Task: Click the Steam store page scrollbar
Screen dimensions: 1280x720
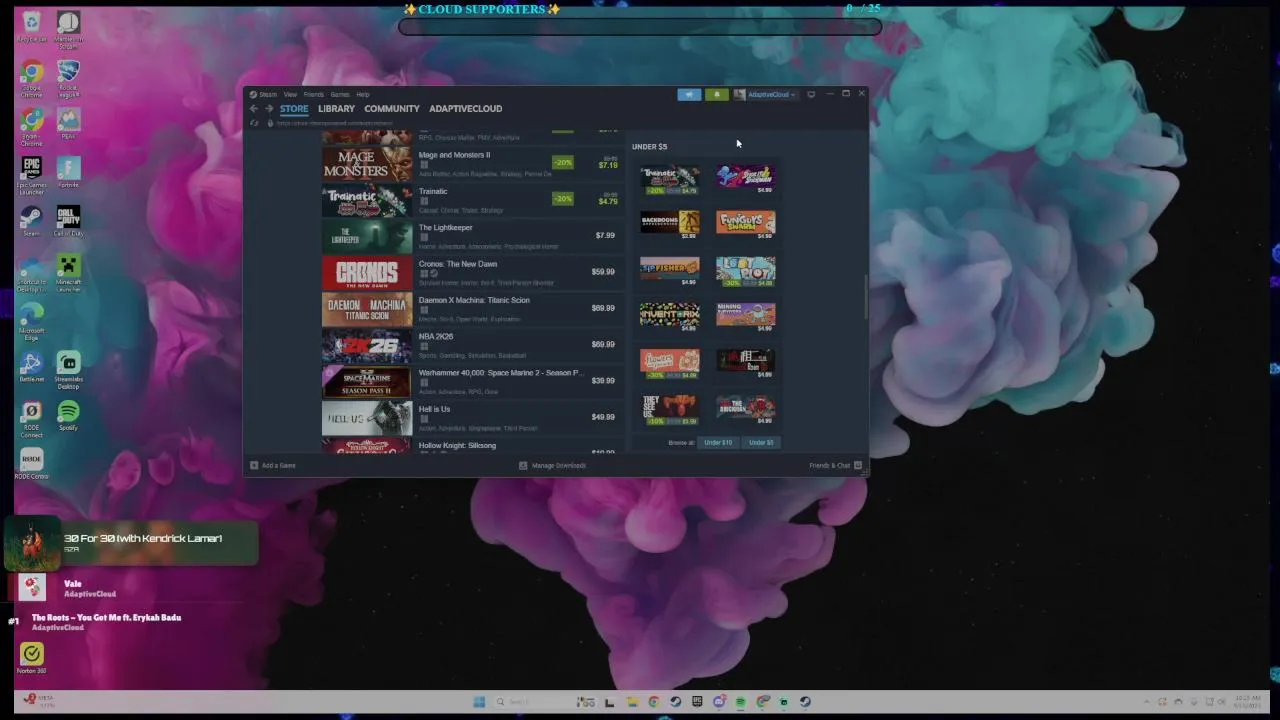Action: (x=865, y=295)
